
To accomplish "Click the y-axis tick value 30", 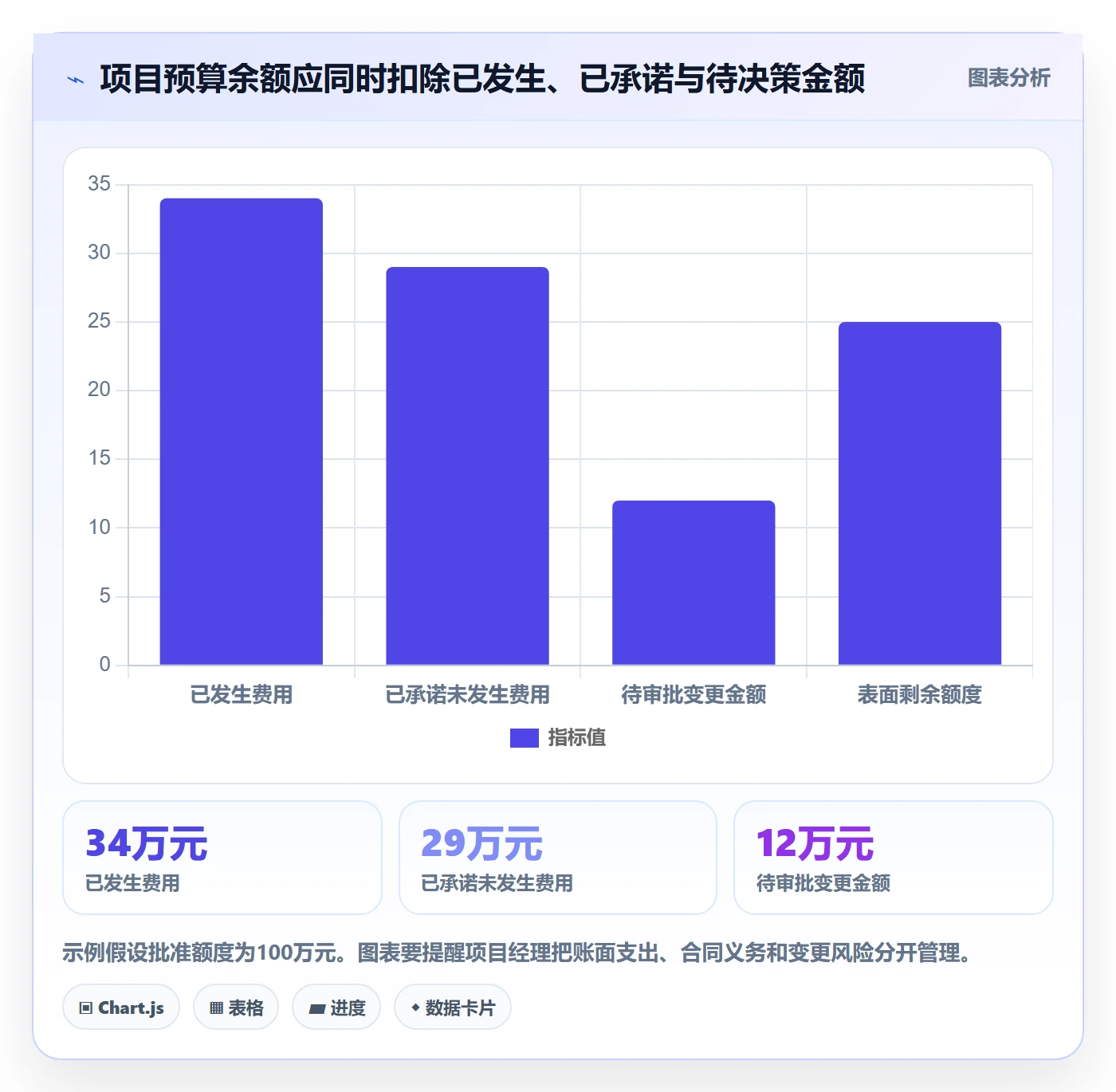I will point(100,253).
